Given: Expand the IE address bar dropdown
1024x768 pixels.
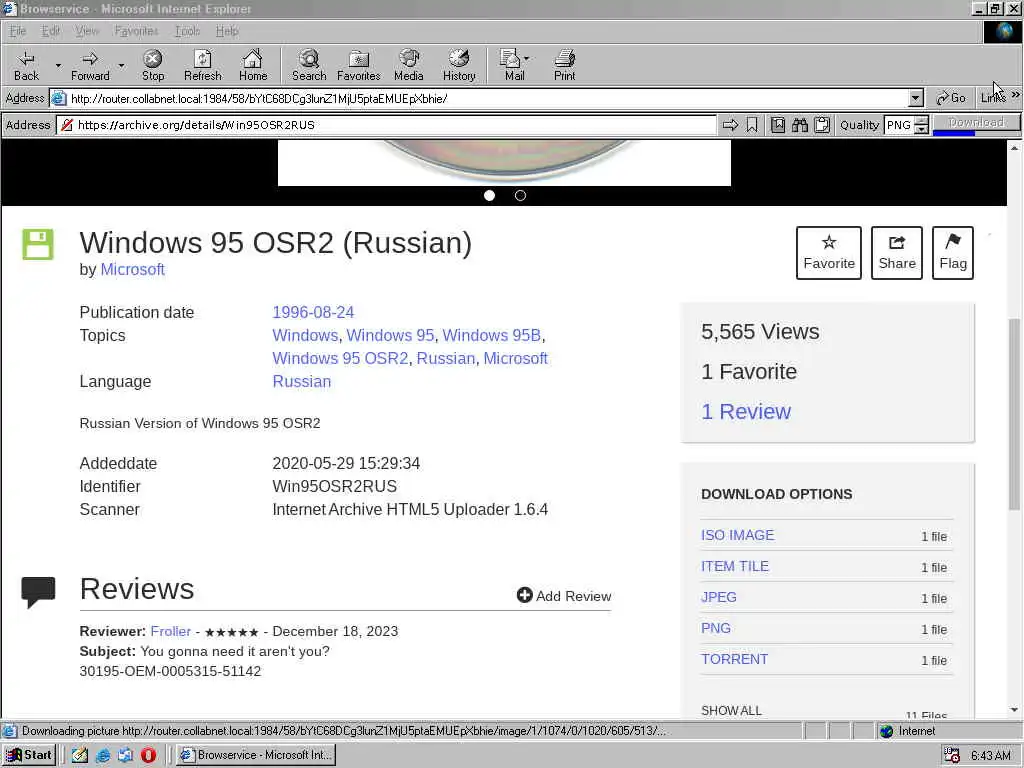Looking at the screenshot, I should (x=916, y=99).
